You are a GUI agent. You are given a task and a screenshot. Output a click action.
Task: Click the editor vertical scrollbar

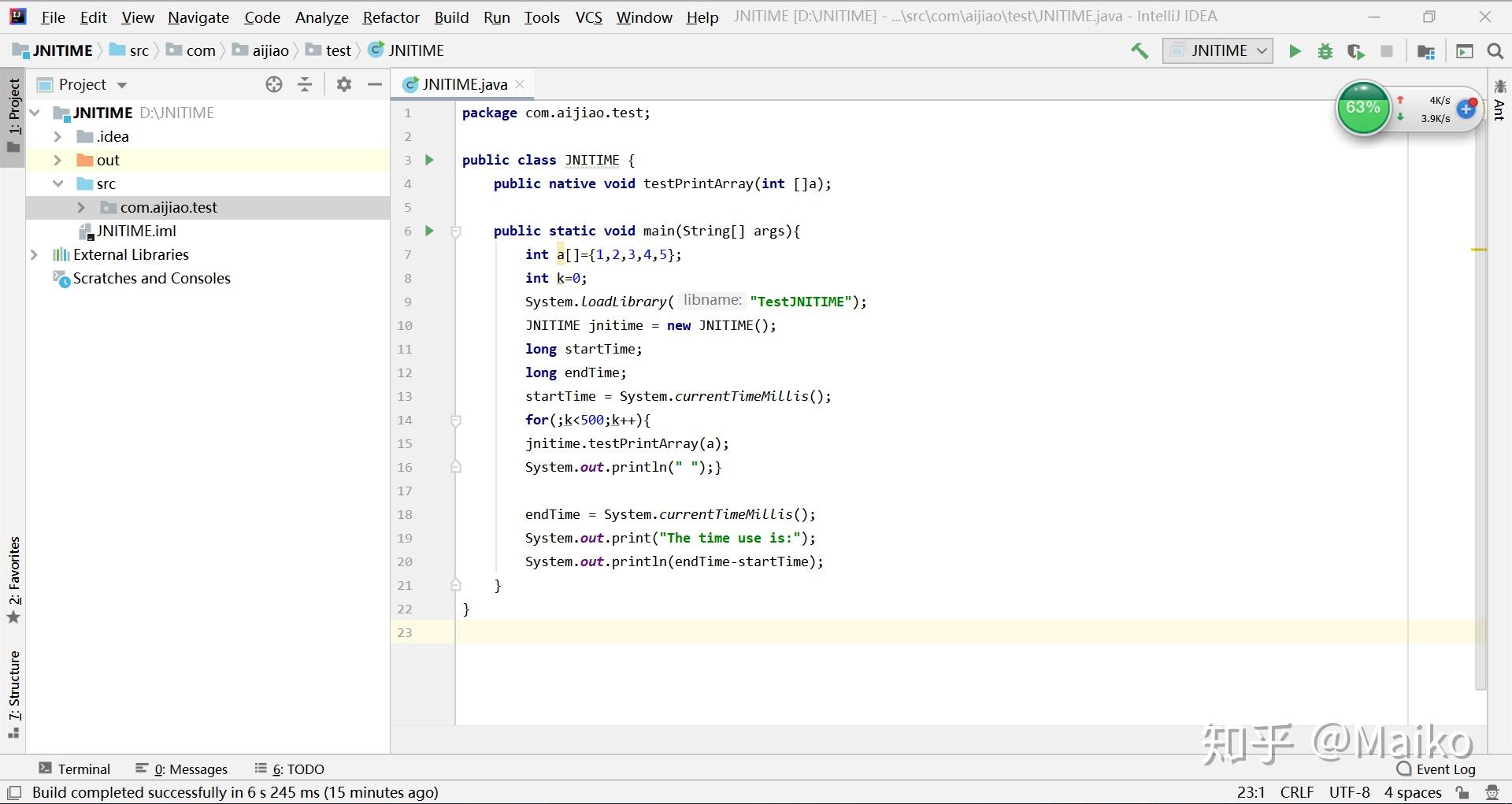click(1480, 394)
